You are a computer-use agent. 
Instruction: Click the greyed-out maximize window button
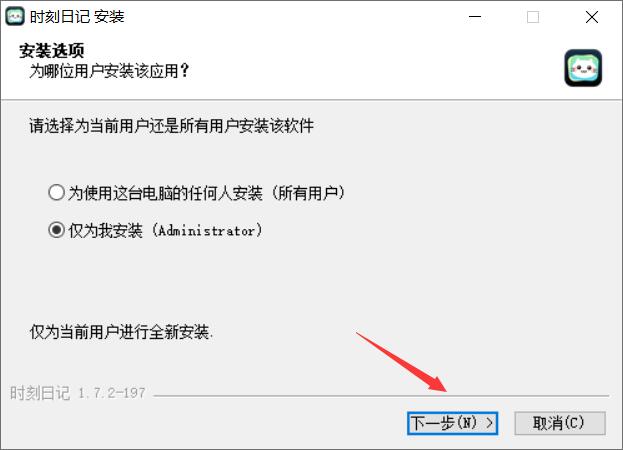[x=533, y=17]
